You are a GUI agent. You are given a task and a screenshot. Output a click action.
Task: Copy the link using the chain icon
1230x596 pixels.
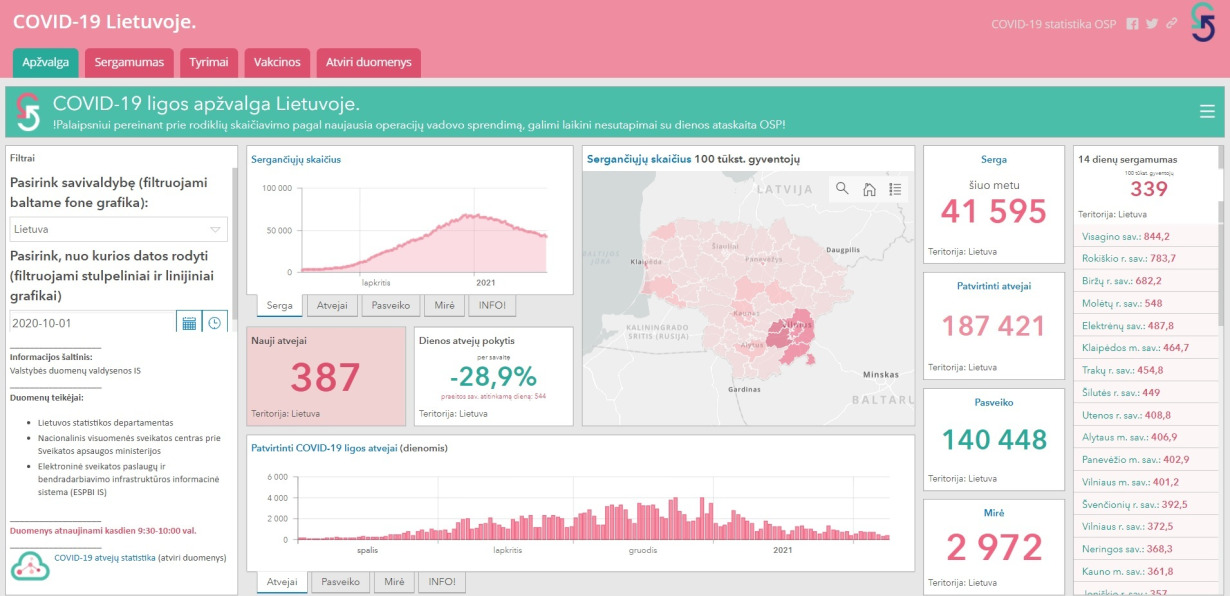tap(1171, 24)
